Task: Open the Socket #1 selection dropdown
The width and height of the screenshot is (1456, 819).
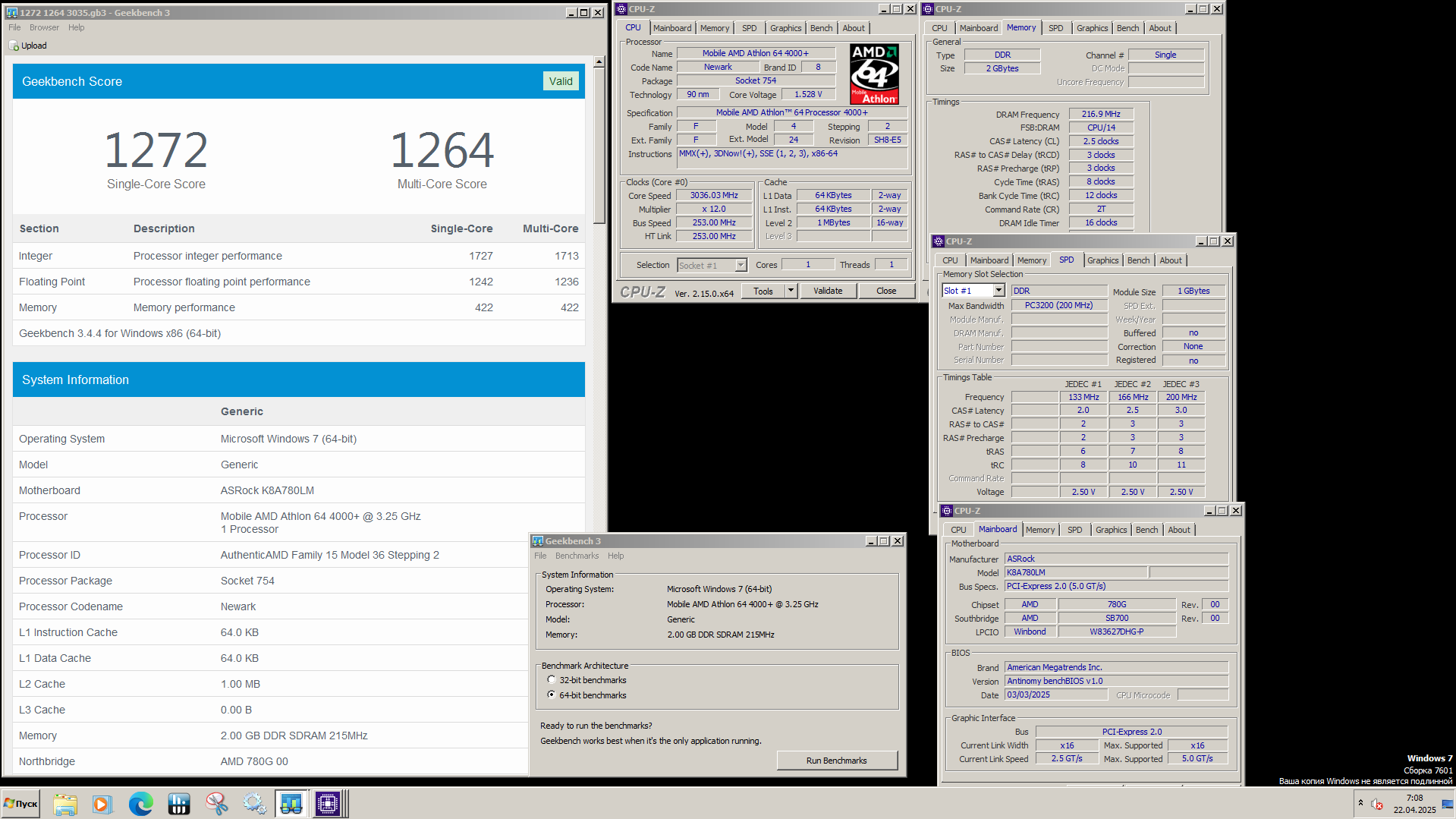Action: [x=741, y=265]
